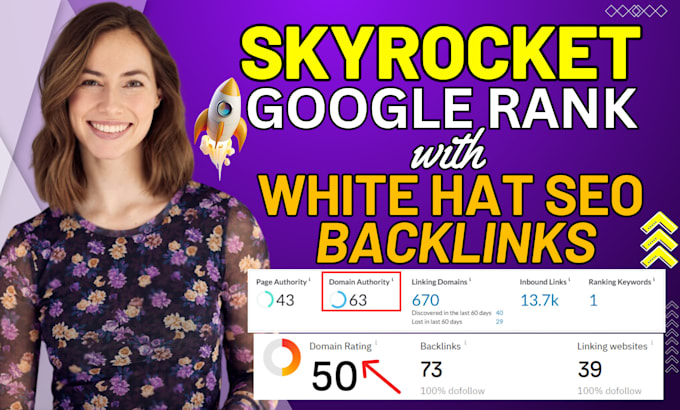680x410 pixels.
Task: Click the white GOOGLE RANK headline
Action: (442, 107)
